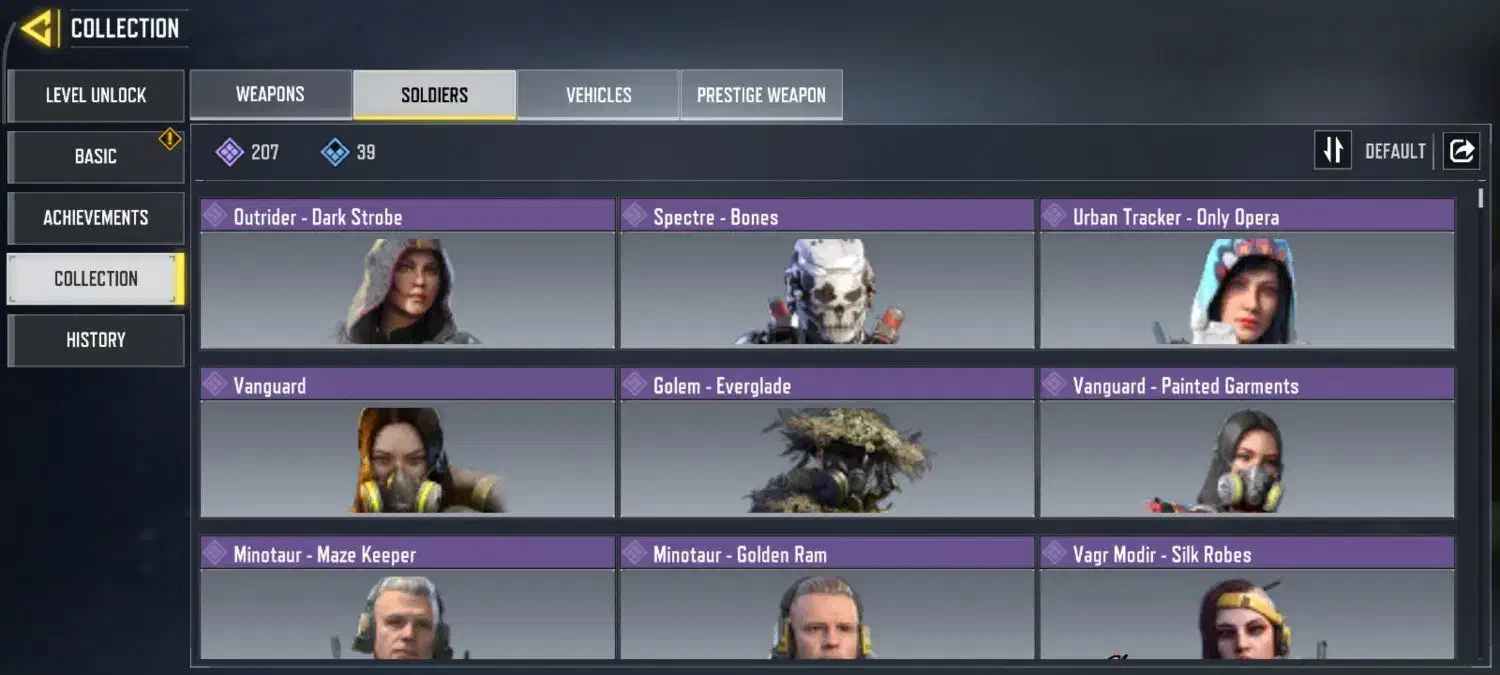Click the purple diamond currency icon
The width and height of the screenshot is (1500, 675).
[229, 152]
